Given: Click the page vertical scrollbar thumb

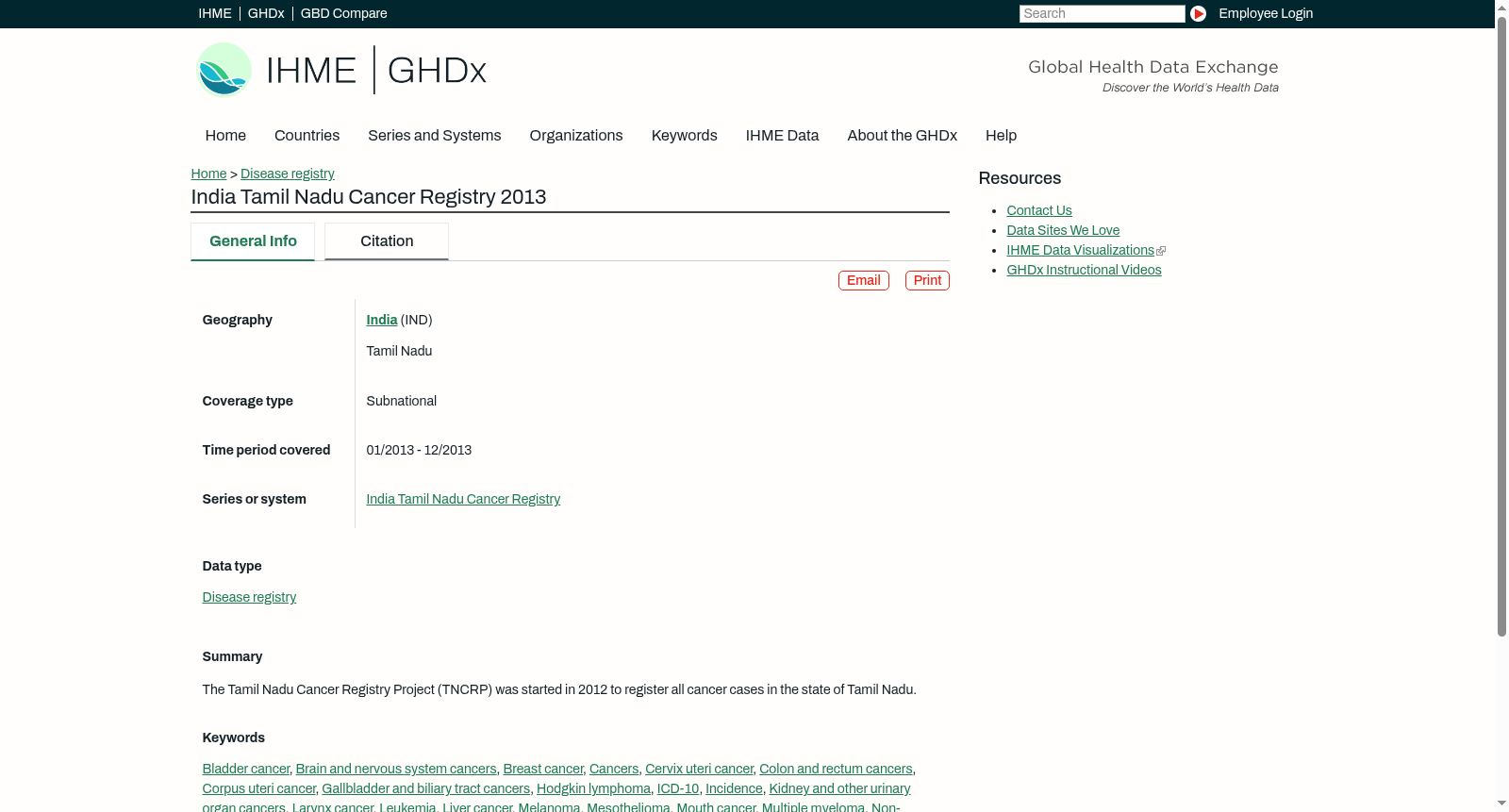Looking at the screenshot, I should 1501,325.
